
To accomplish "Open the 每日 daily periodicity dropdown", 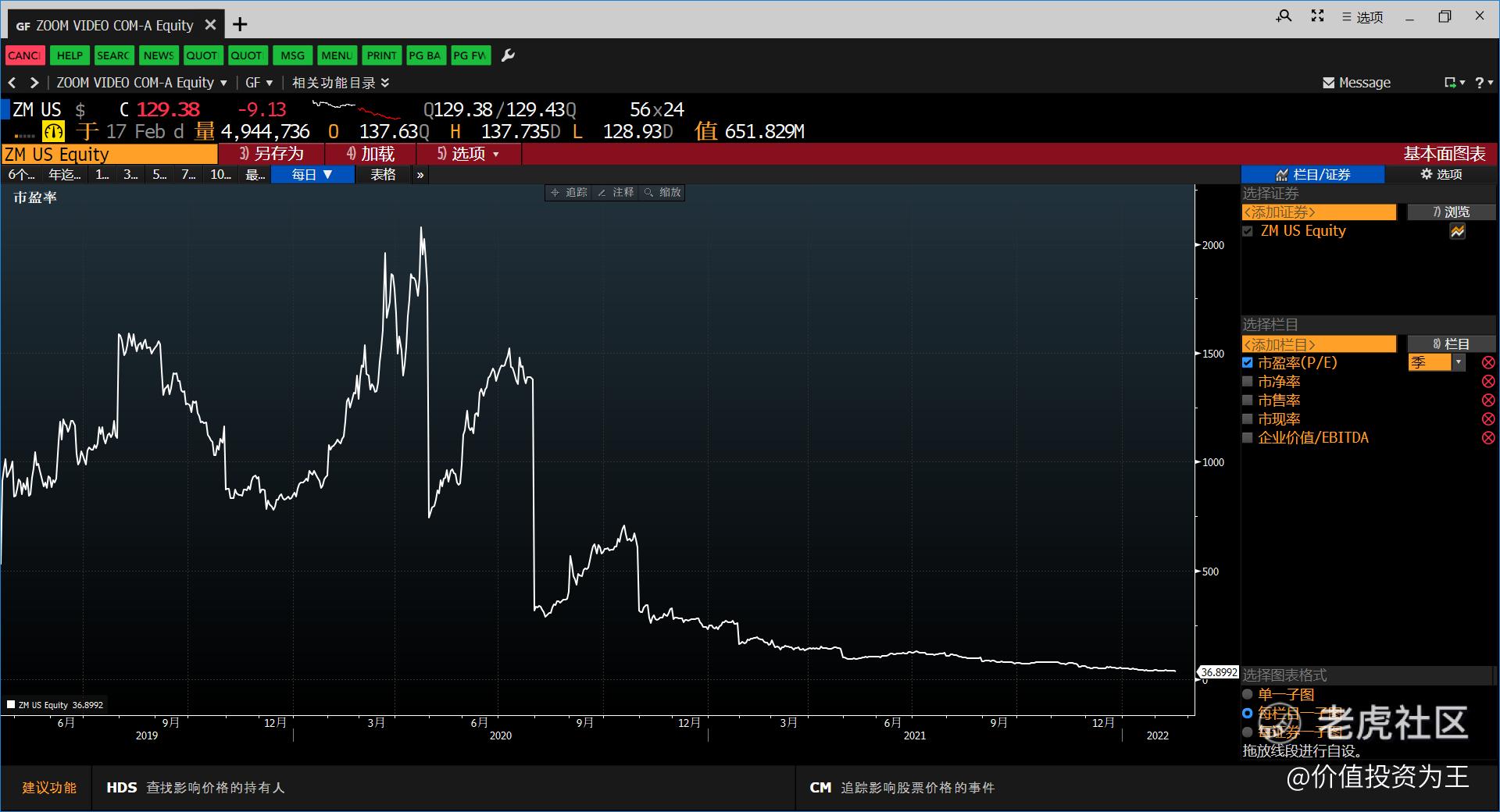I will [x=312, y=175].
